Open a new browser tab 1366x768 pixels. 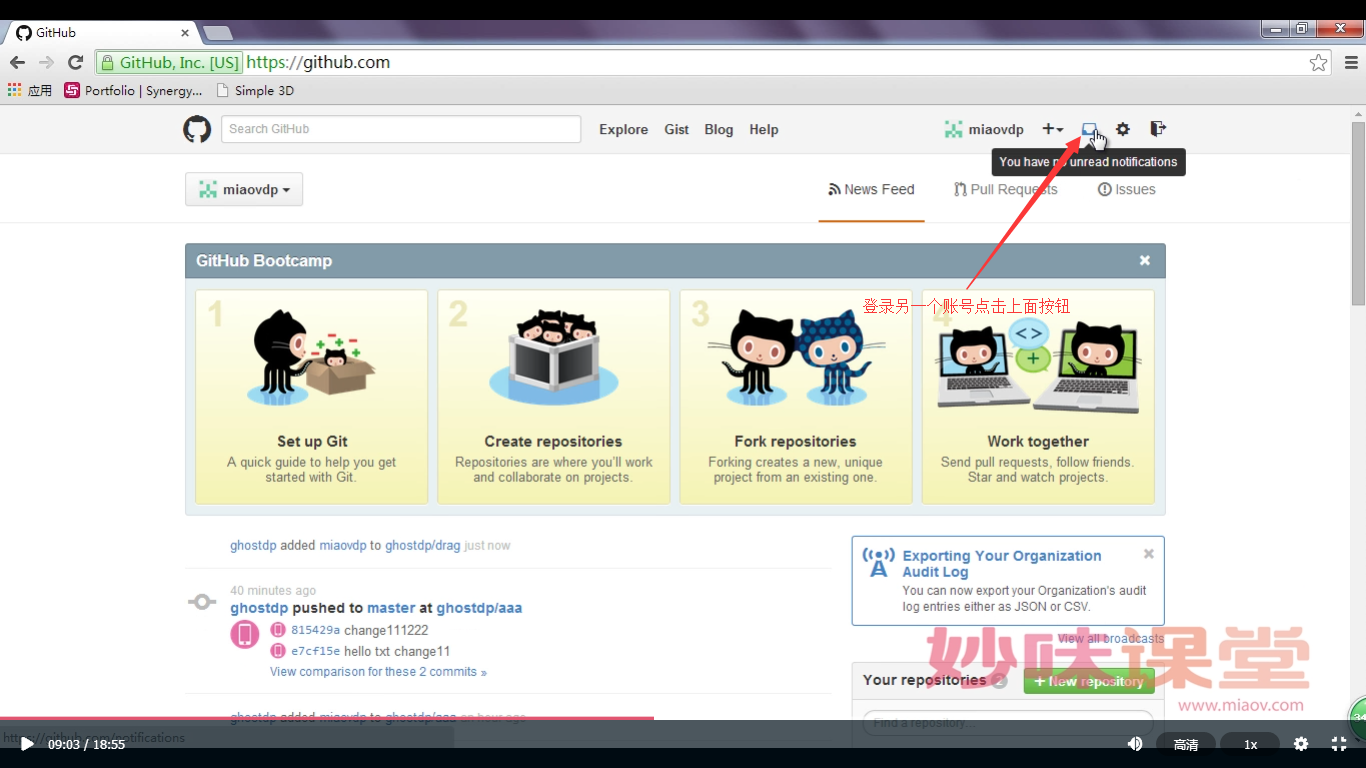coord(217,33)
